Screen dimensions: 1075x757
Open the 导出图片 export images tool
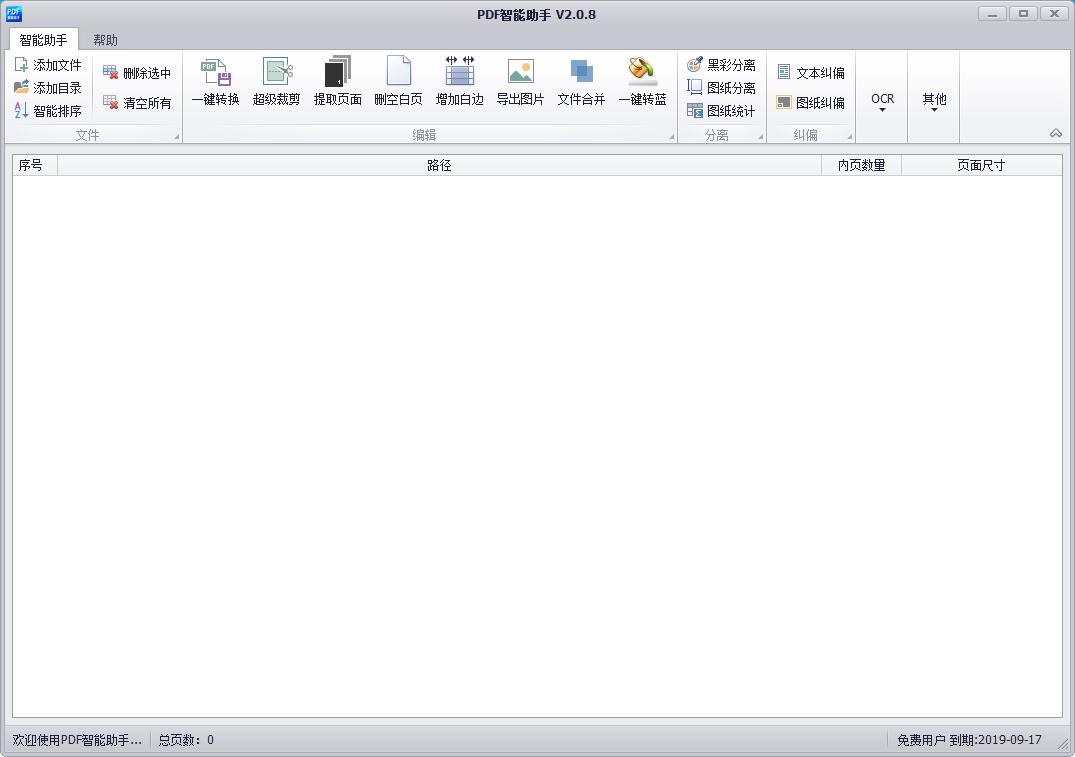(520, 82)
